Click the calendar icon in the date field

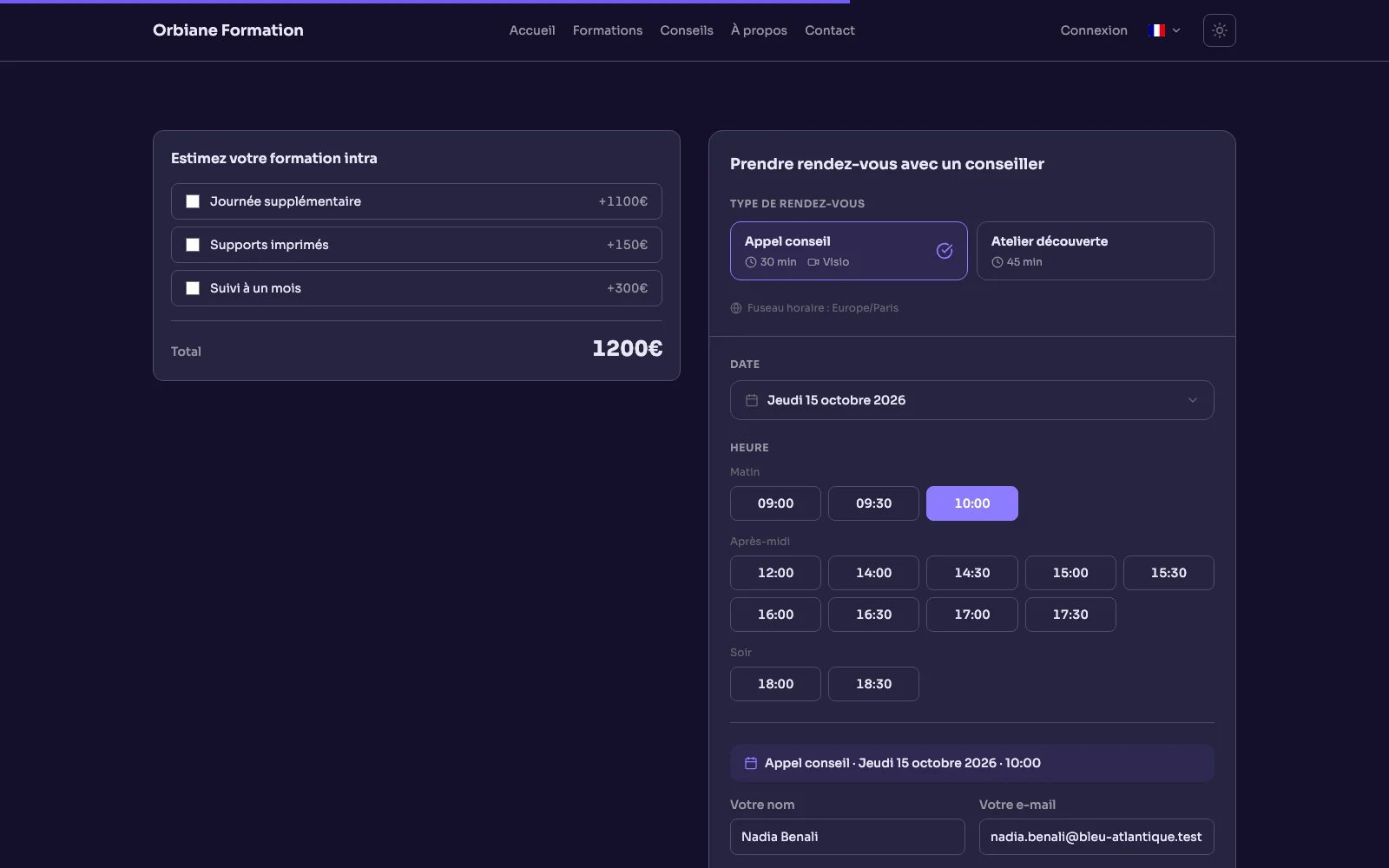coord(752,400)
